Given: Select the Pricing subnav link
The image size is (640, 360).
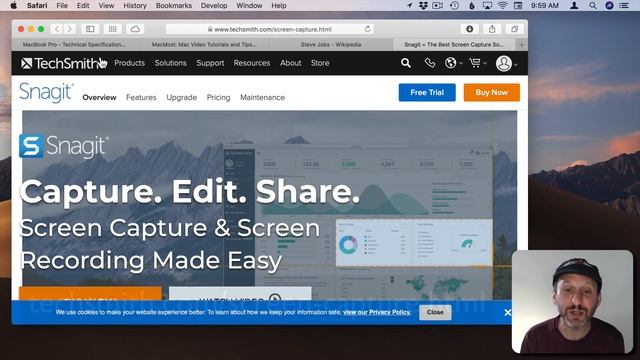Looking at the screenshot, I should pyautogui.click(x=218, y=97).
